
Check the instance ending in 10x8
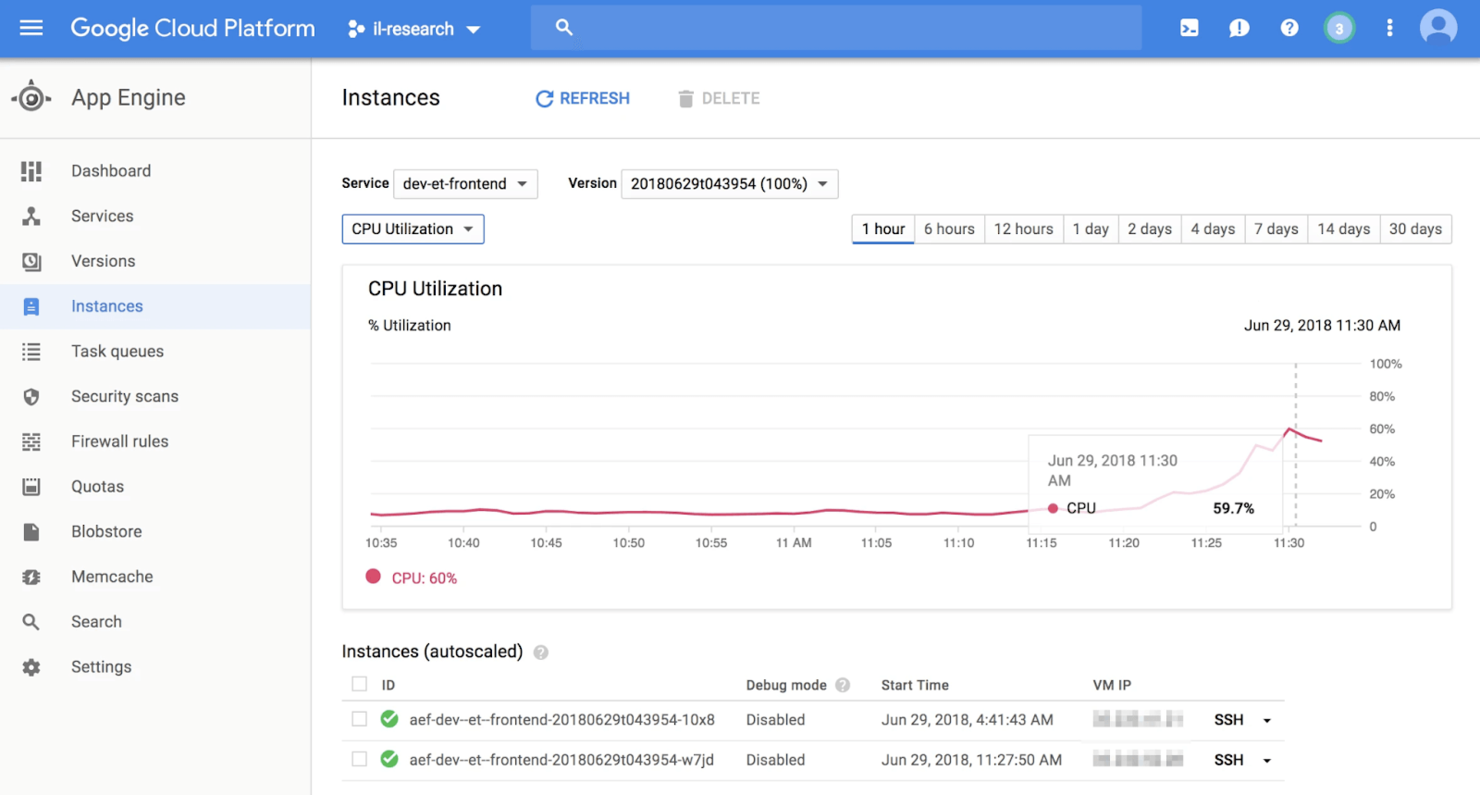[x=359, y=719]
